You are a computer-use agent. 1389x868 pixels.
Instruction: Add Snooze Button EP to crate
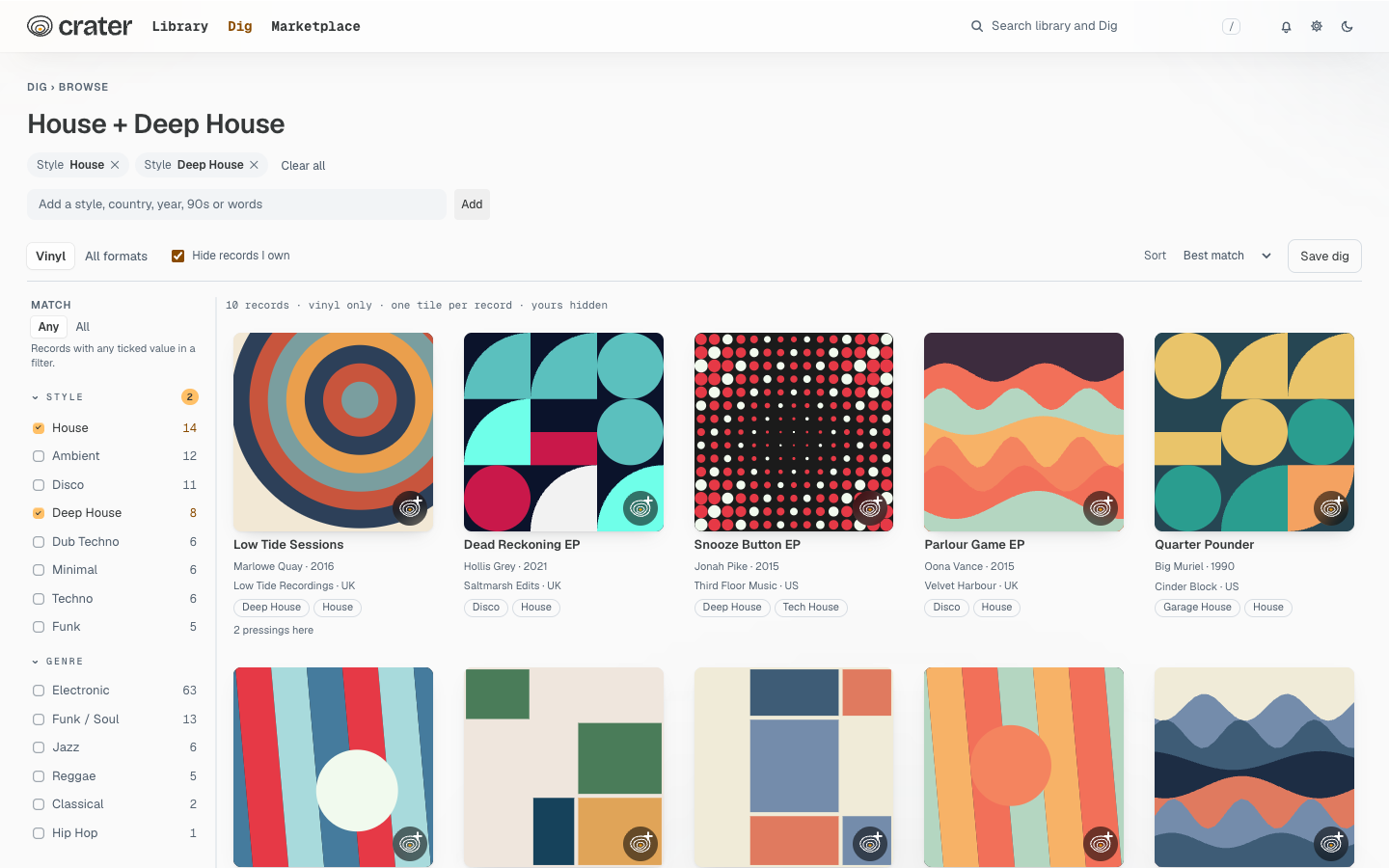pyautogui.click(x=871, y=508)
